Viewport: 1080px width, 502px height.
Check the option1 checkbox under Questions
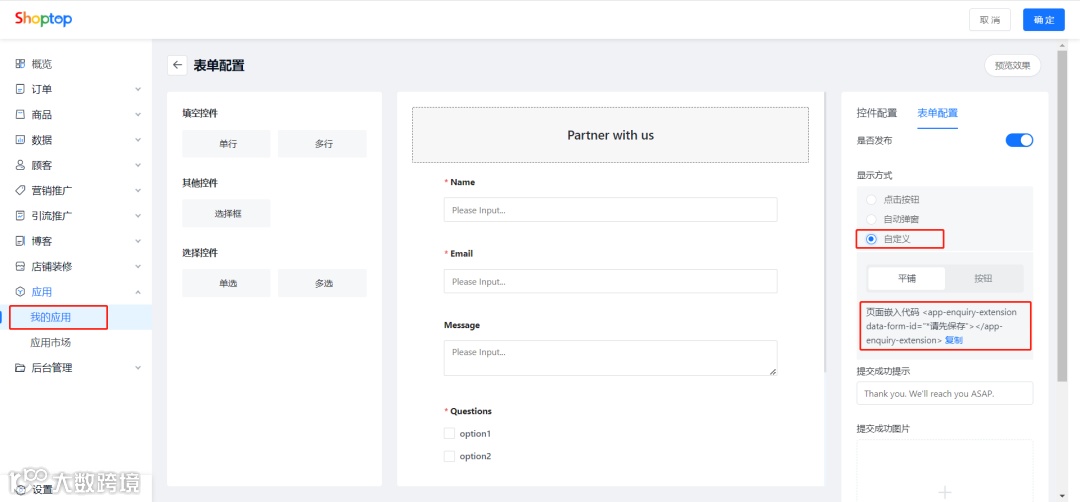point(449,433)
